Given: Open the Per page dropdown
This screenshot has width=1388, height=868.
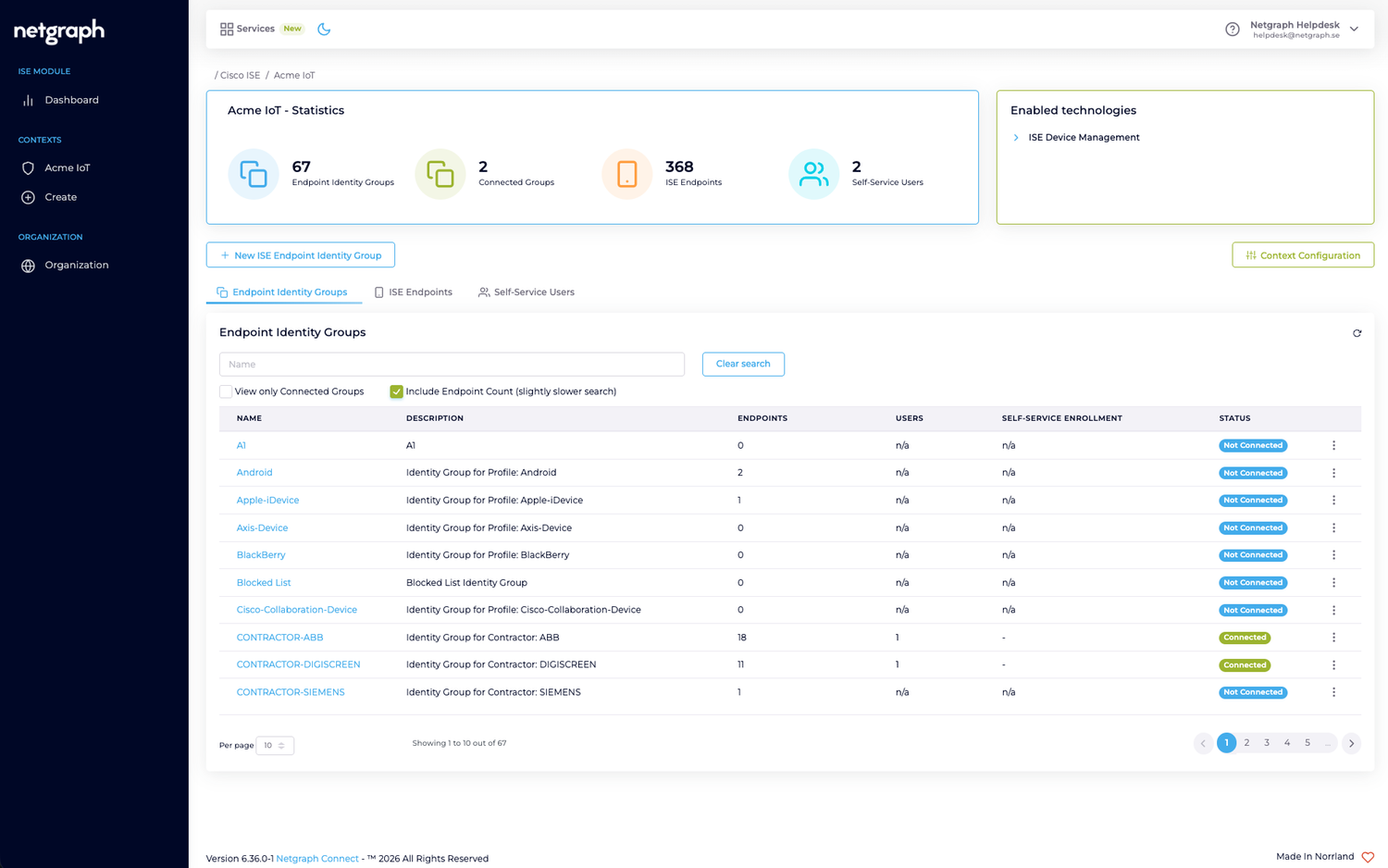Looking at the screenshot, I should click(x=275, y=745).
